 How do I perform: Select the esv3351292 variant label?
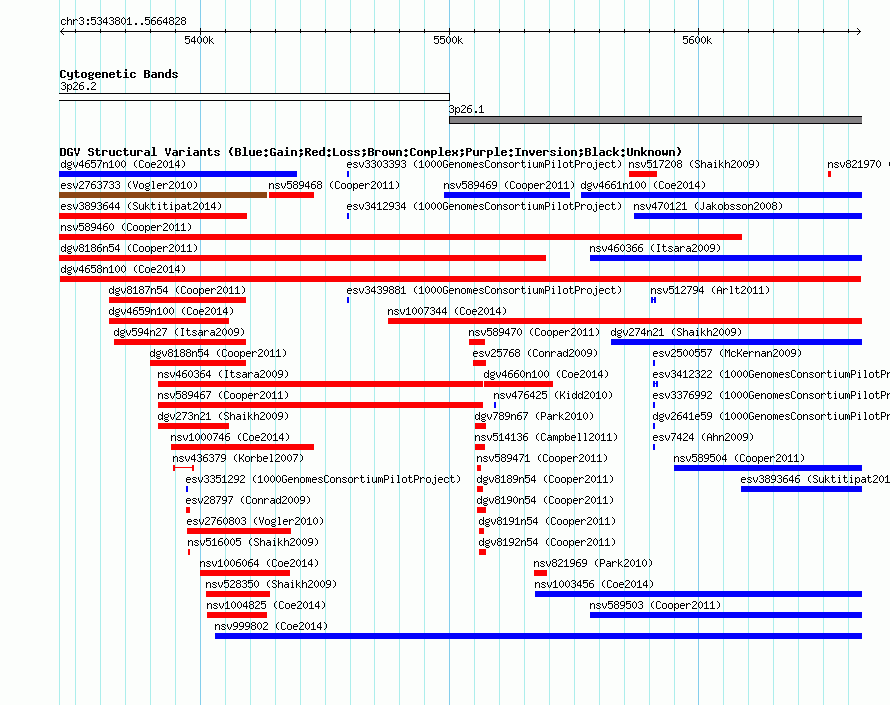coord(323,480)
